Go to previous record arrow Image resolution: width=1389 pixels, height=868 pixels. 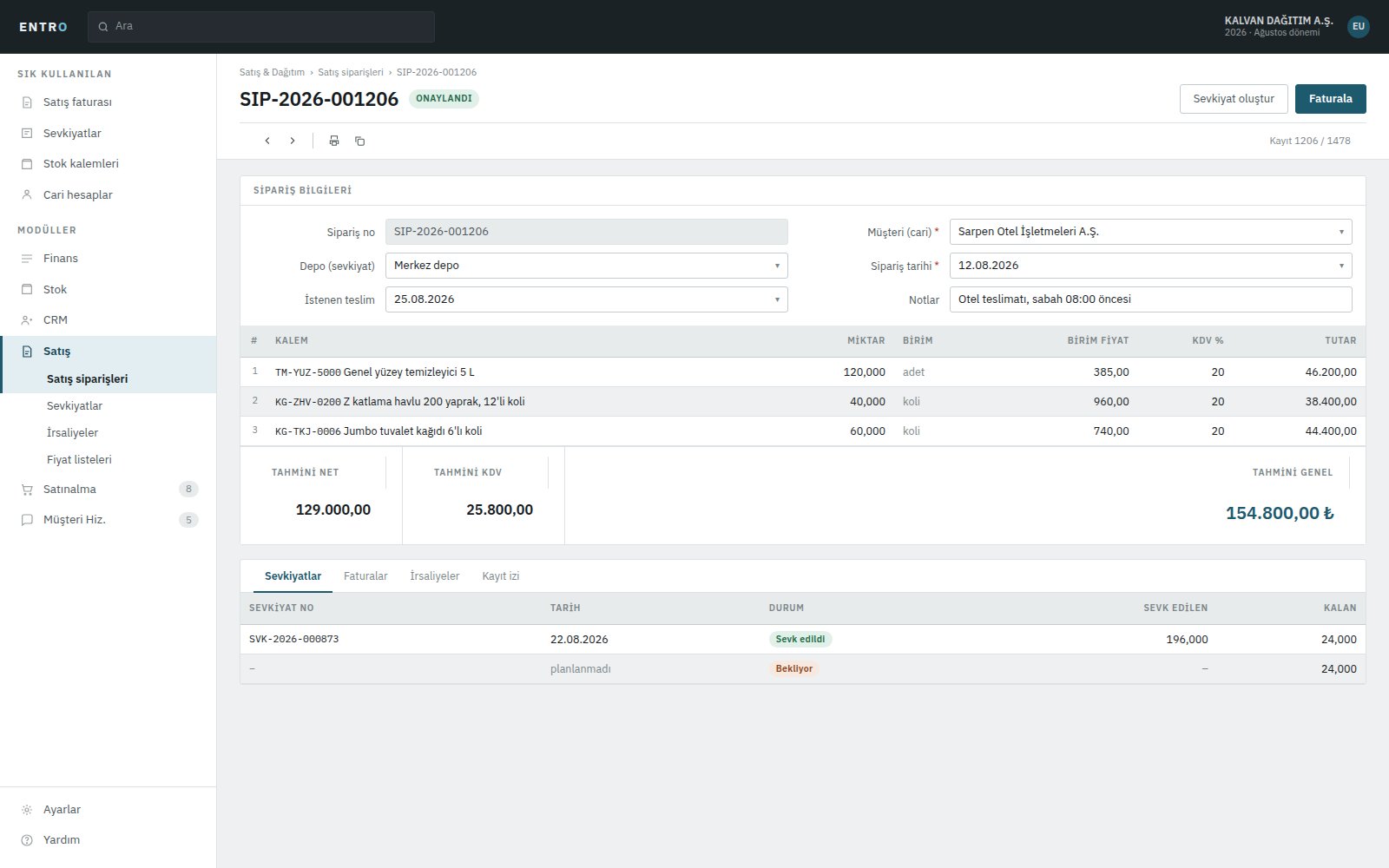coord(267,141)
